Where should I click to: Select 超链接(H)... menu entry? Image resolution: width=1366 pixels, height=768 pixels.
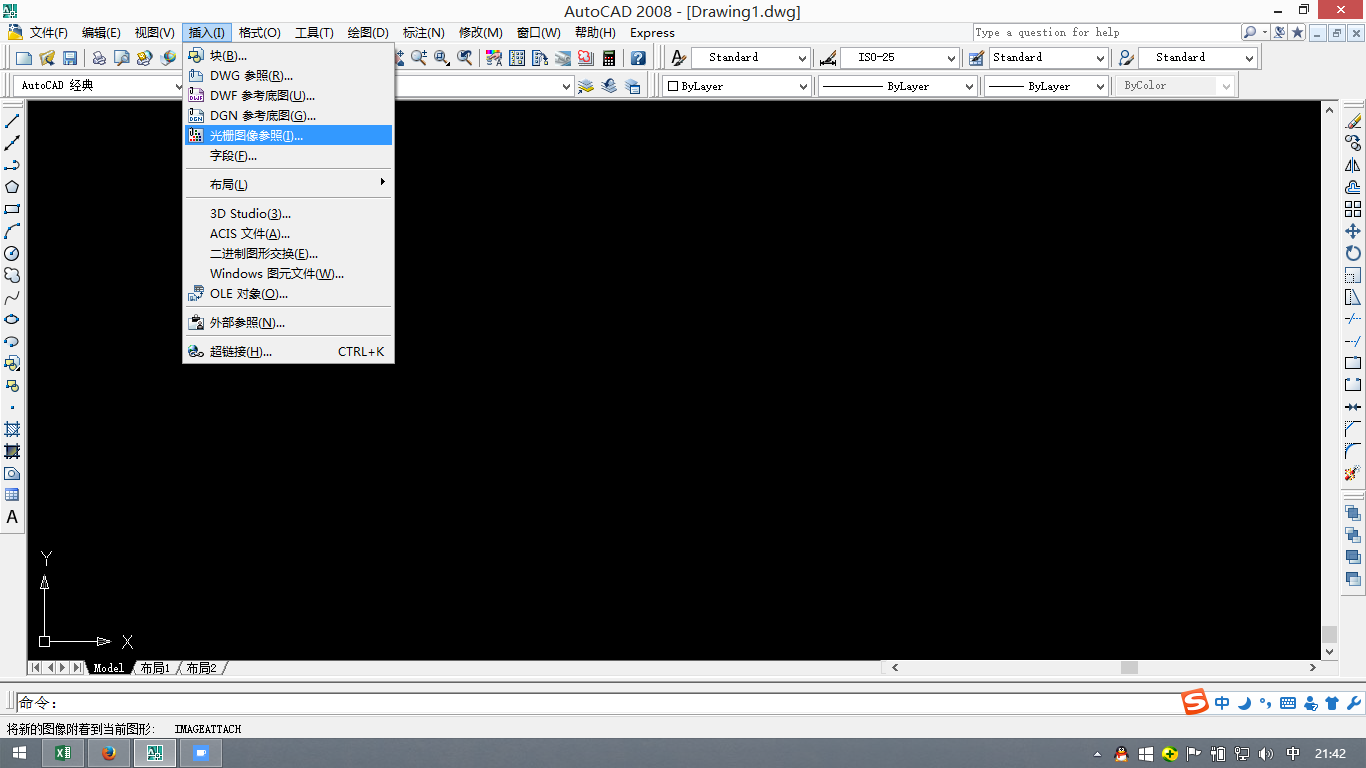point(288,352)
